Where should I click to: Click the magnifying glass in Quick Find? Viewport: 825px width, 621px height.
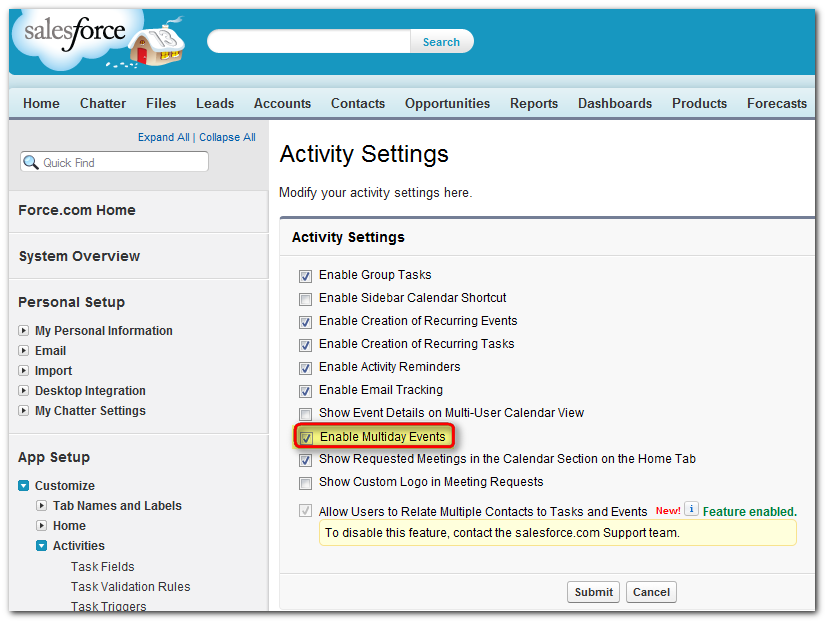click(x=31, y=162)
